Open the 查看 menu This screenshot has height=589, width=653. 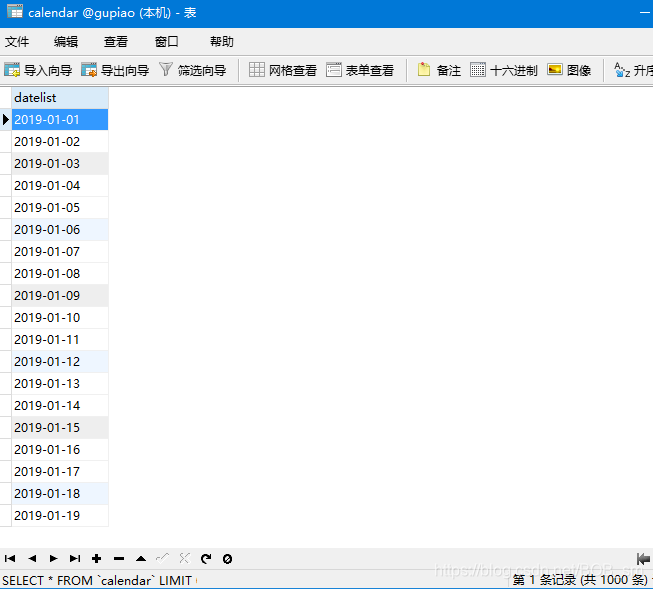tap(116, 42)
